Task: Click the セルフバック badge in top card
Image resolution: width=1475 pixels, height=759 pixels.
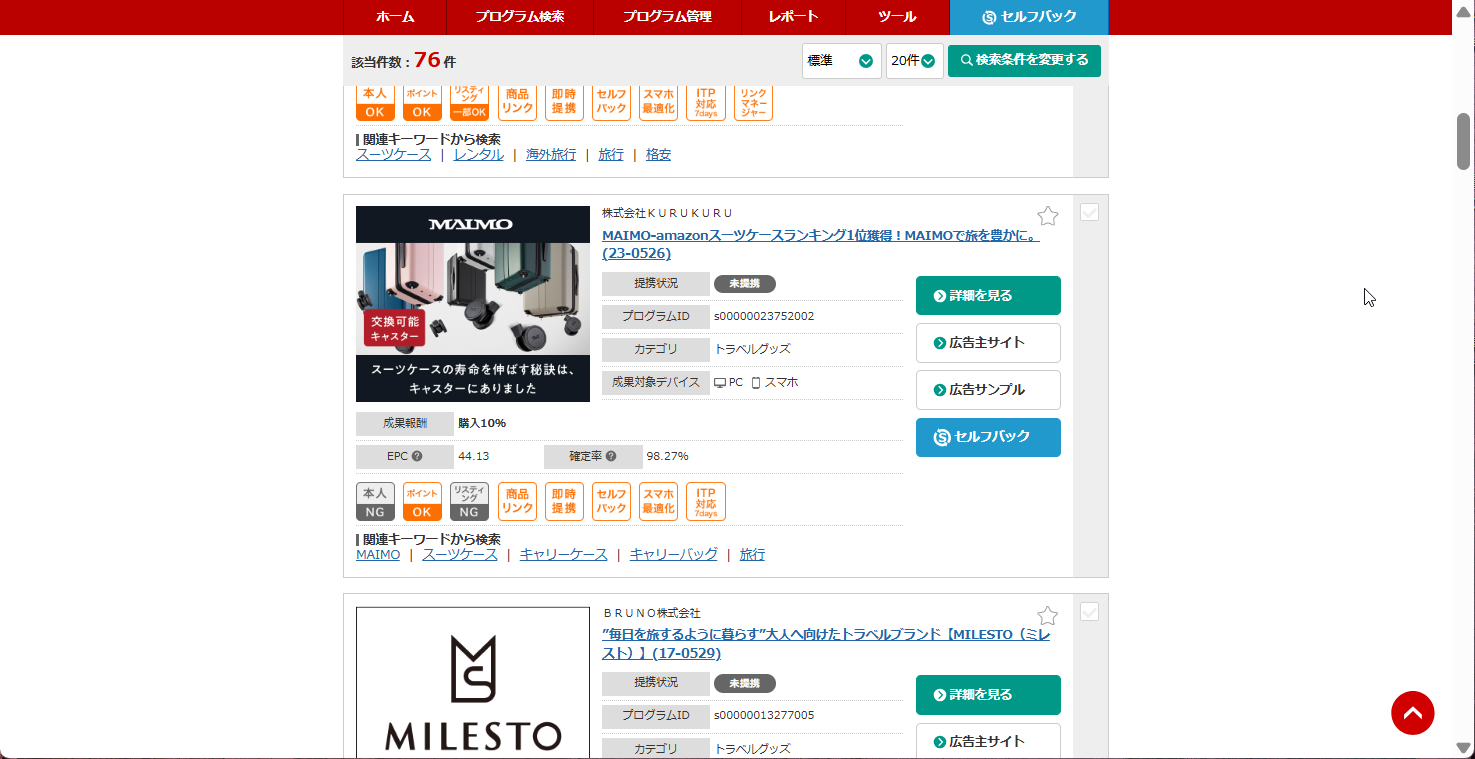Action: [611, 103]
